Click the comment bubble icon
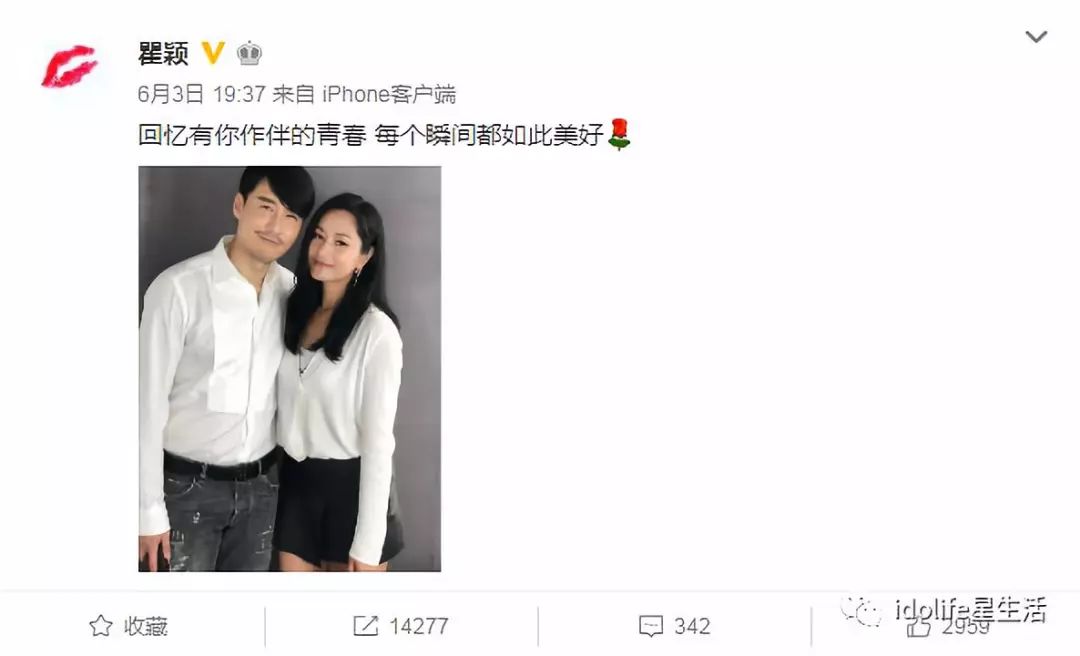The image size is (1080, 656). pos(651,626)
